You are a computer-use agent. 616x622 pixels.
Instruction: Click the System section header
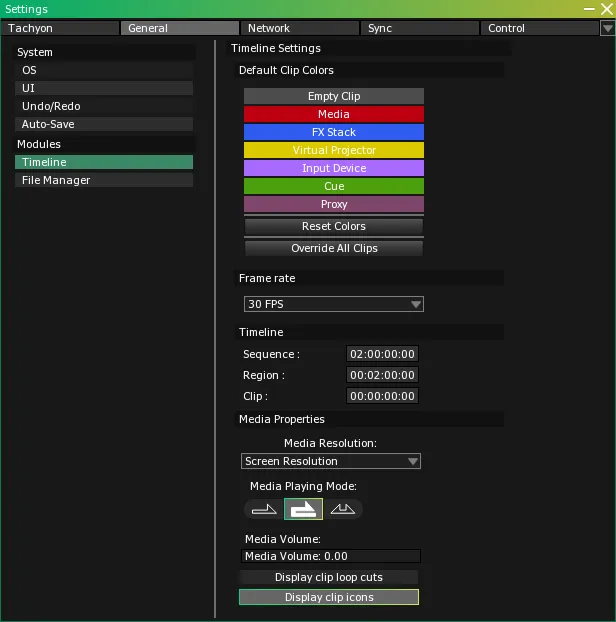coord(104,52)
